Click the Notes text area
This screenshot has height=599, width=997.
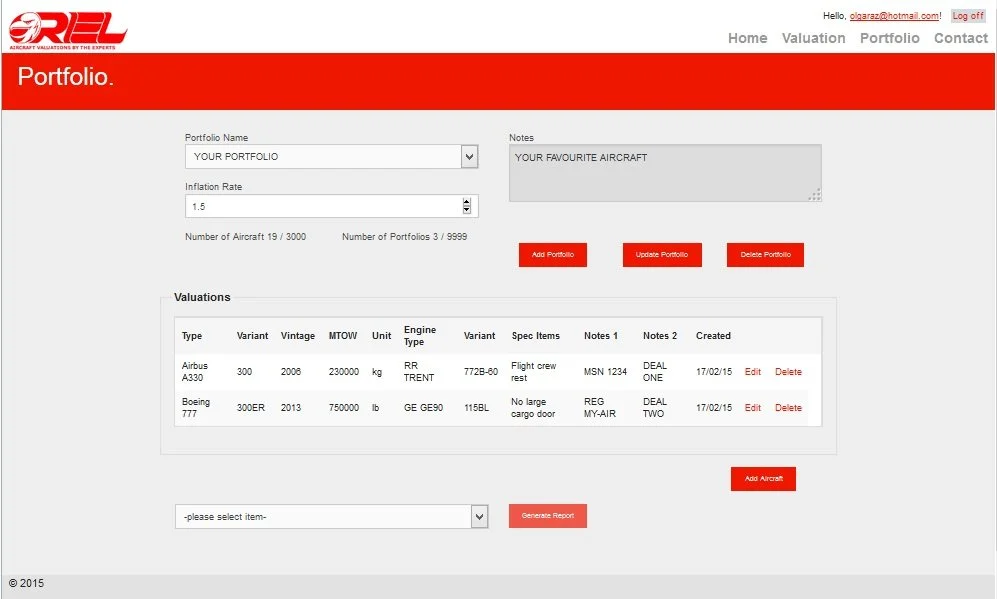point(665,173)
